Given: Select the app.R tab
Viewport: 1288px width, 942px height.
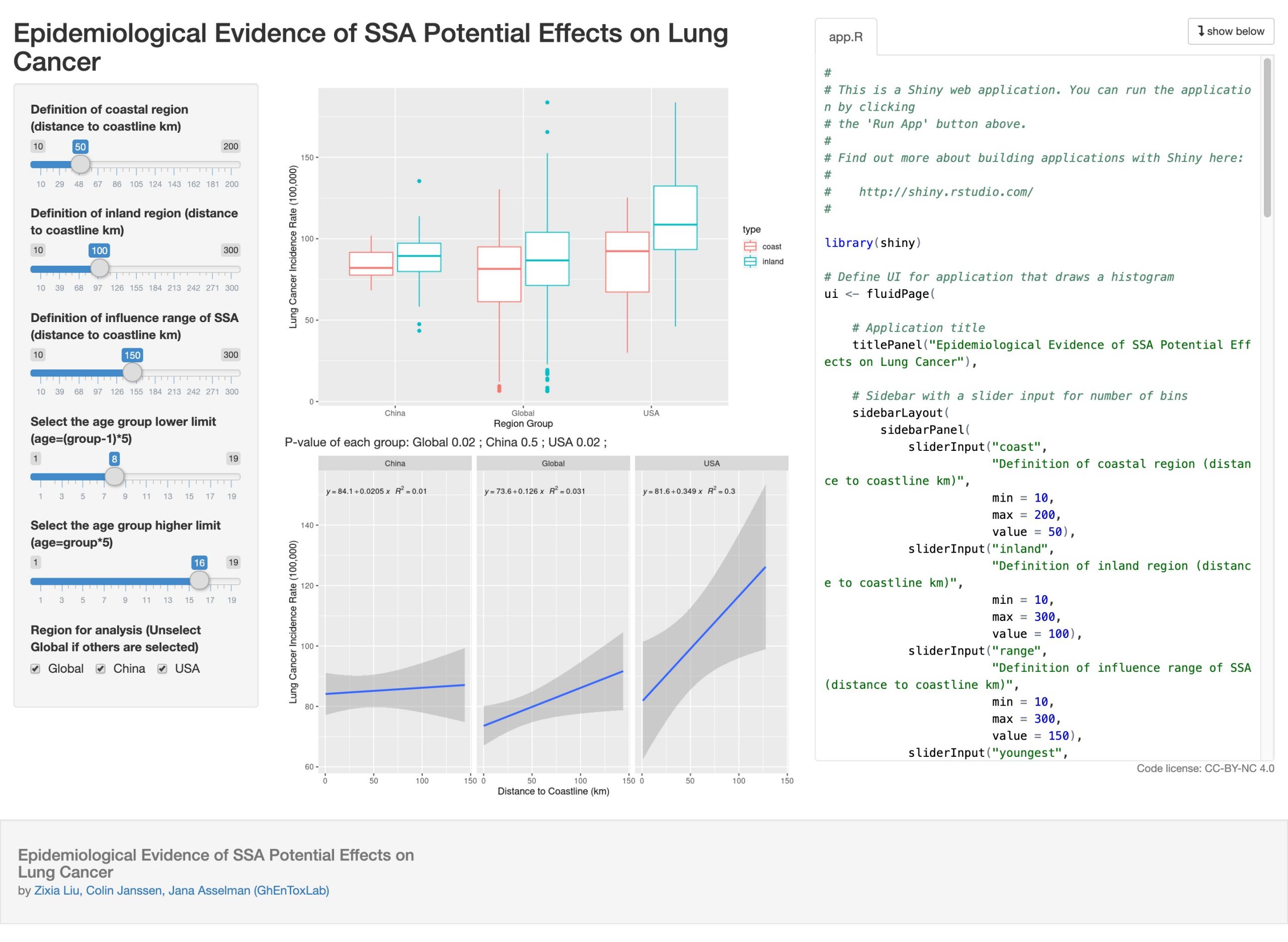Looking at the screenshot, I should pos(845,37).
